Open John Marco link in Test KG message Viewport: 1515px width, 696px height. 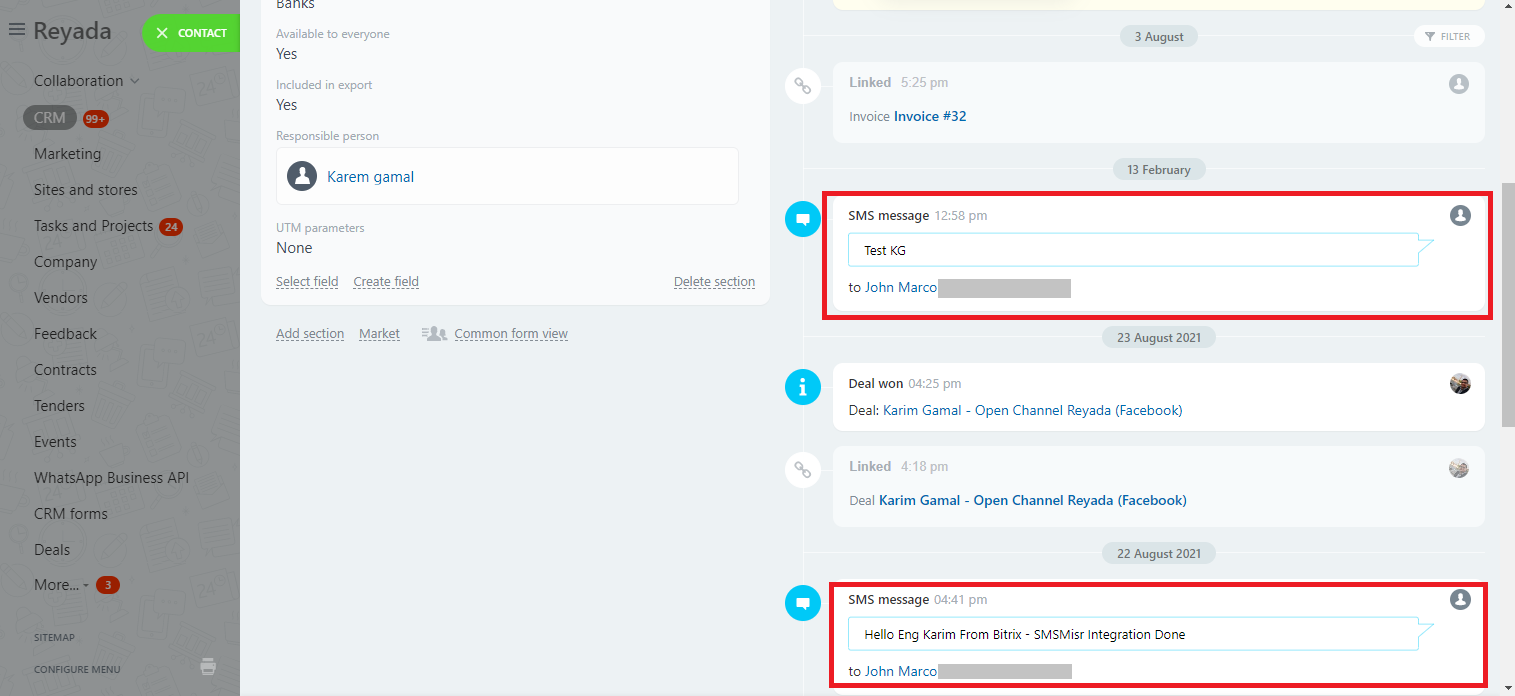pos(900,288)
